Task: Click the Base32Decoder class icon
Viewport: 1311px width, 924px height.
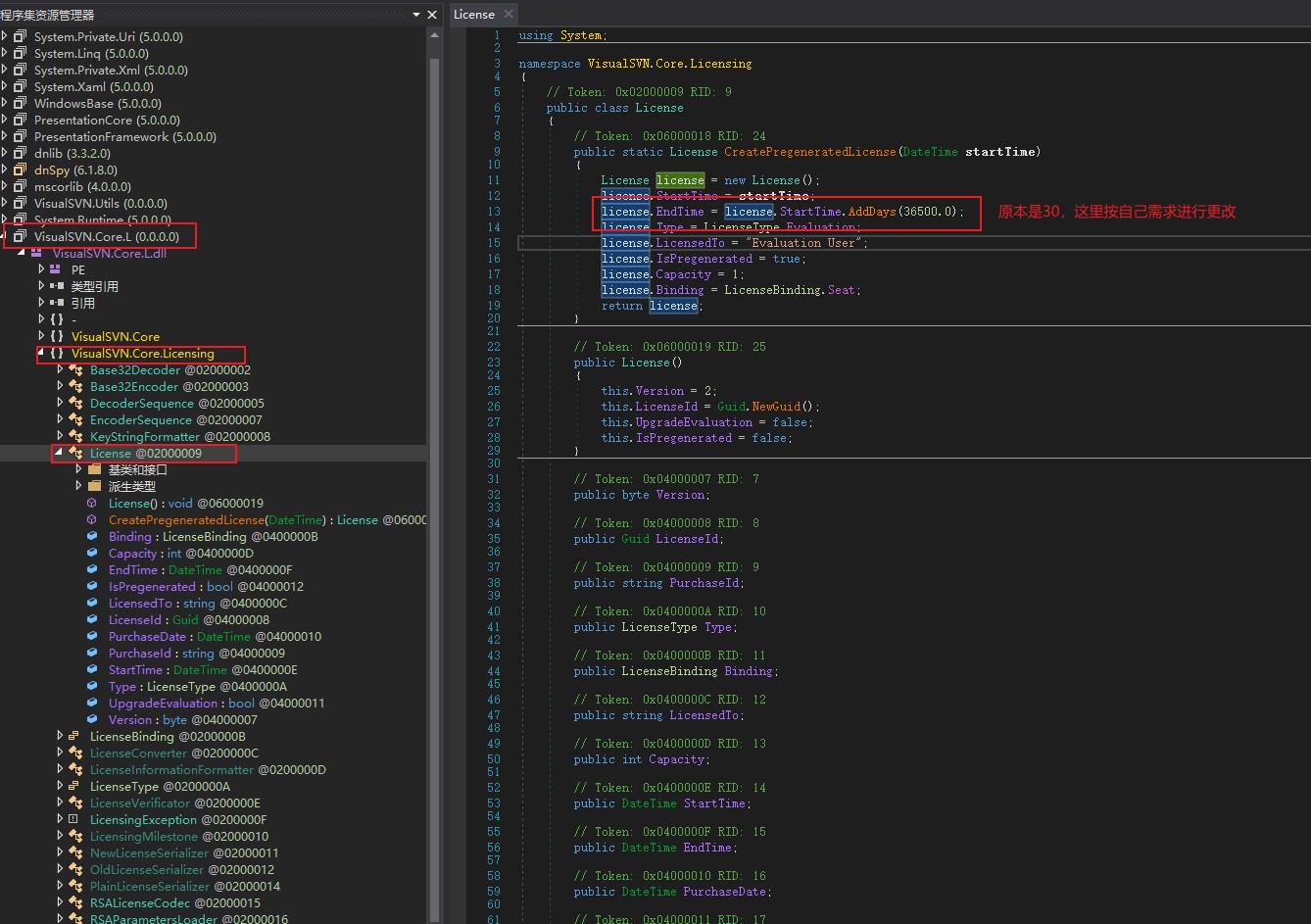Action: pyautogui.click(x=75, y=369)
